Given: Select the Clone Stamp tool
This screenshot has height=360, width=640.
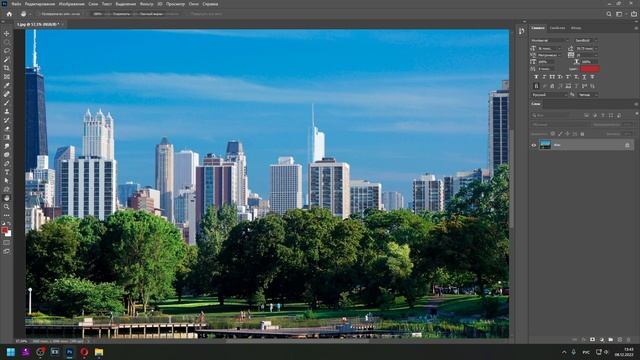Looking at the screenshot, I should tap(7, 111).
